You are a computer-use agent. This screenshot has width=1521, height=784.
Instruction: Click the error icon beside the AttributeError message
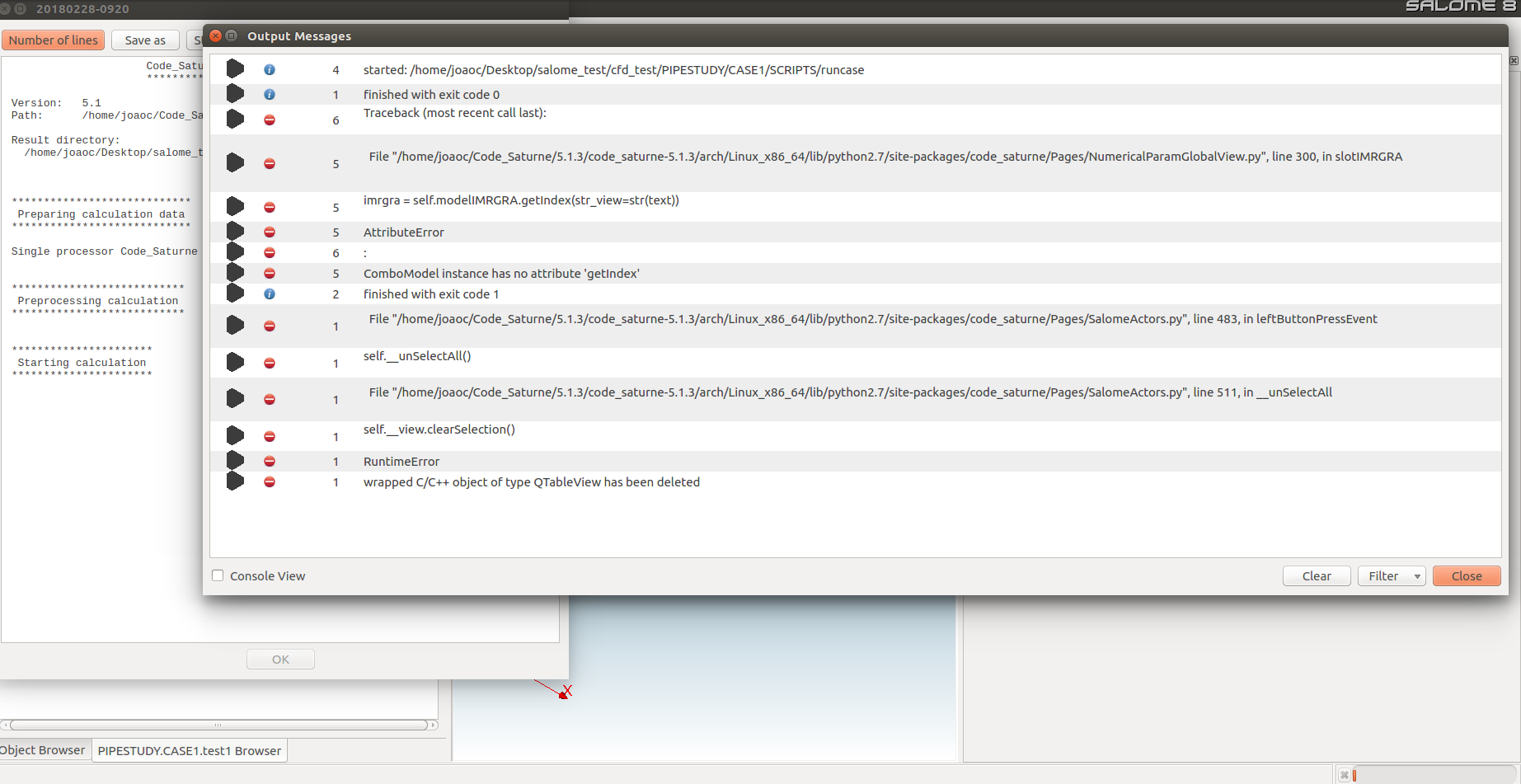tap(270, 232)
